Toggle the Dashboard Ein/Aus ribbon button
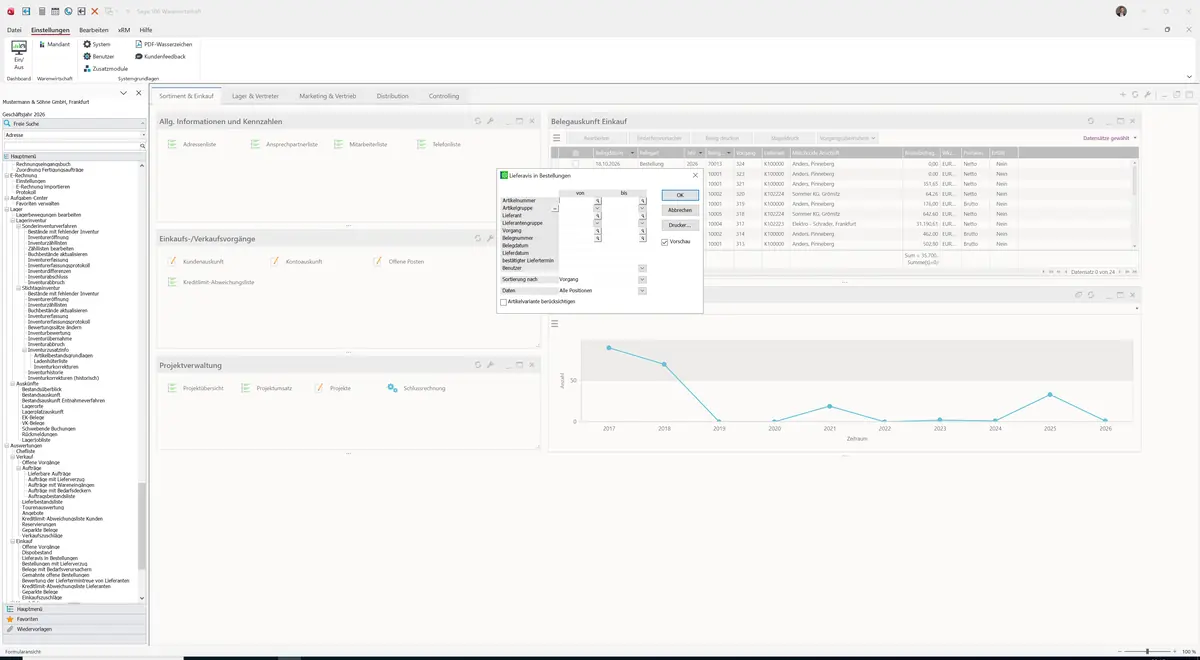The height and width of the screenshot is (660, 1200). [x=18, y=56]
